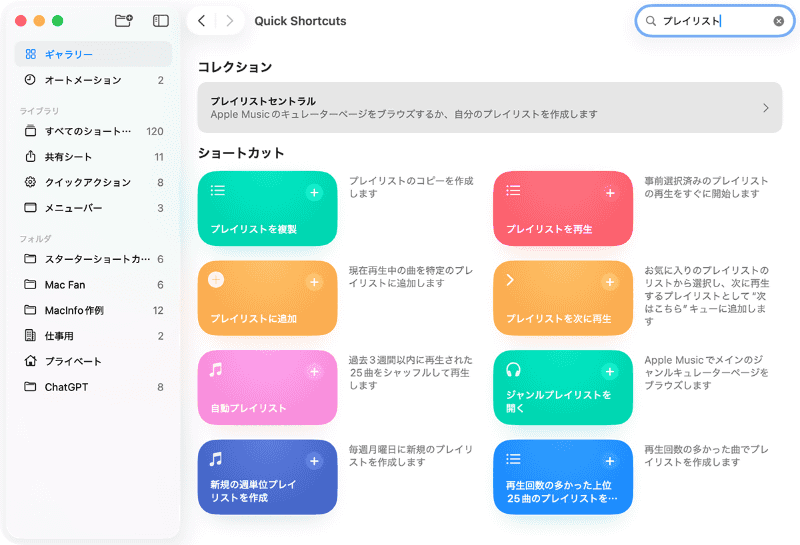The width and height of the screenshot is (800, 545).
Task: Open the ジャンルプレイリストを開く shortcut card
Action: [563, 387]
